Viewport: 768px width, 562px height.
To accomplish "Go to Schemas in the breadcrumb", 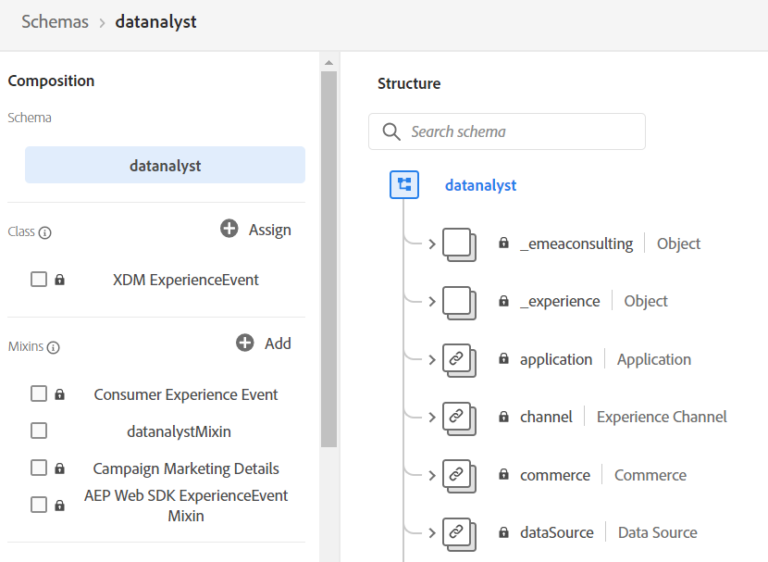I will pos(55,21).
